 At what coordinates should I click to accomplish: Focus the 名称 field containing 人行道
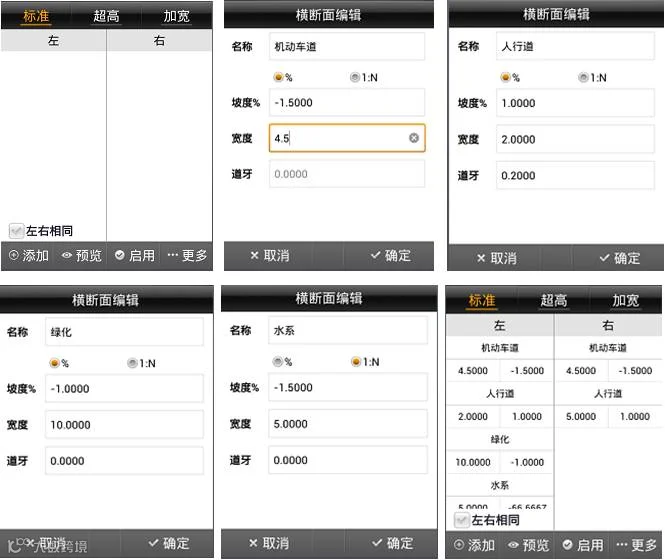point(575,46)
